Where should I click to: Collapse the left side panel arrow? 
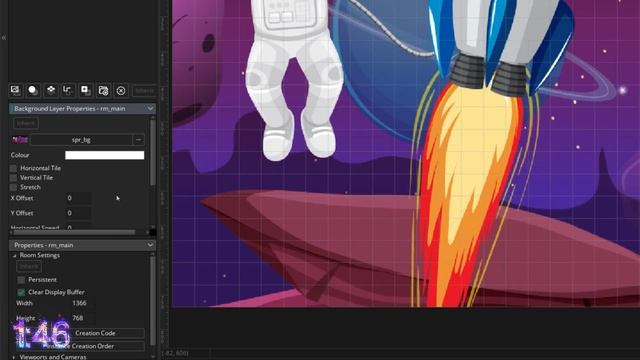click(x=4, y=38)
